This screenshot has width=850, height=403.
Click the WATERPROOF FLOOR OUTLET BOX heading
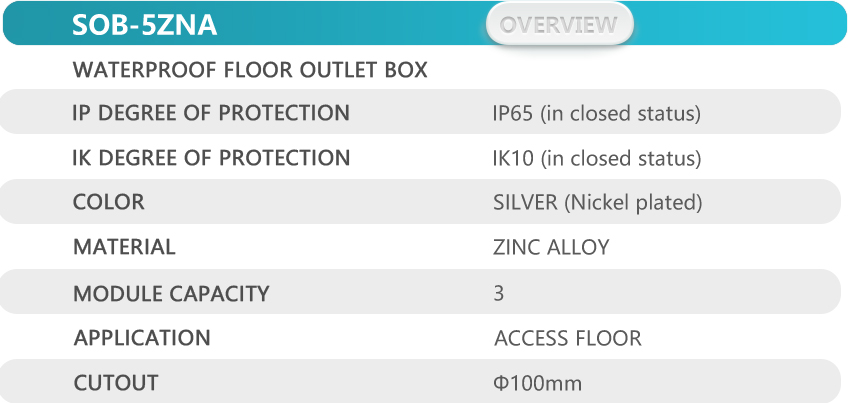(x=250, y=70)
